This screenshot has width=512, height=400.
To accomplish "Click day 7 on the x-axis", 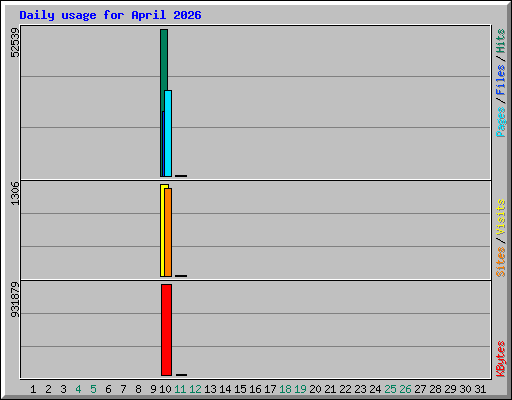I will coord(123,389).
